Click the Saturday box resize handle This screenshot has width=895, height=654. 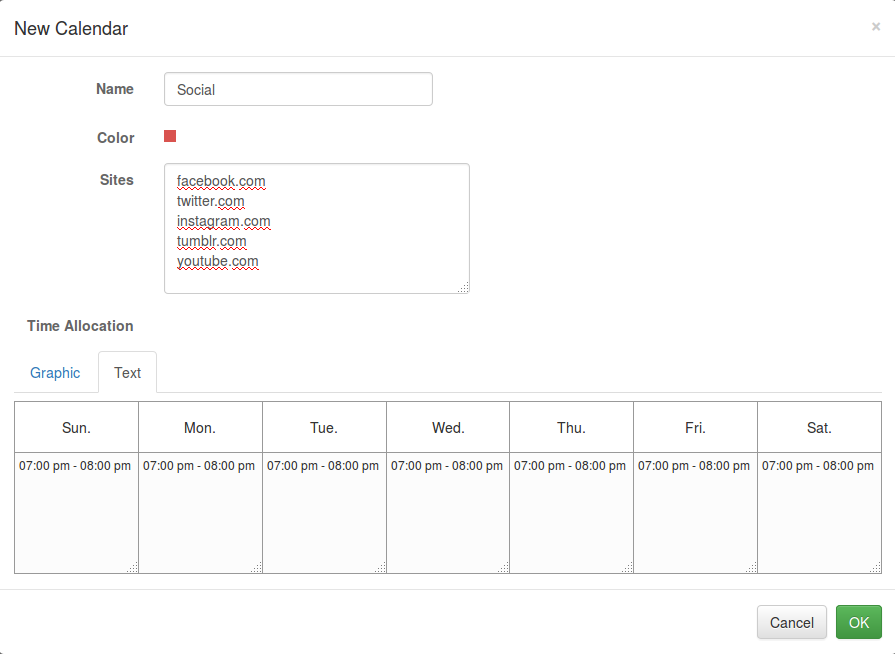click(876, 568)
